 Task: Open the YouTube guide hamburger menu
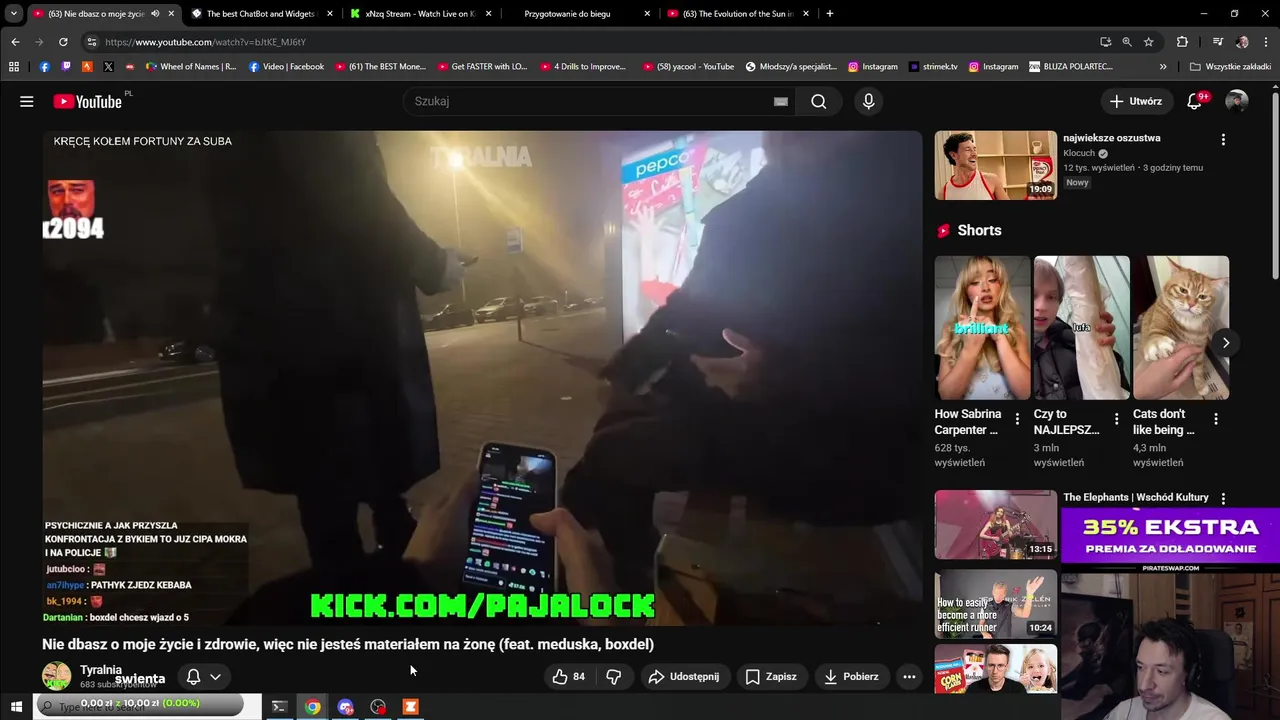(27, 101)
